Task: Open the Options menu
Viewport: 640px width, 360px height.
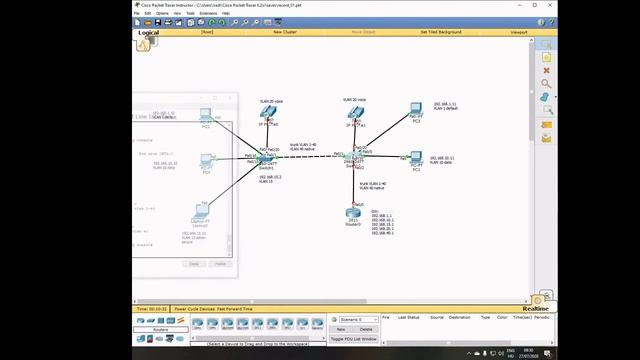Action: click(162, 13)
